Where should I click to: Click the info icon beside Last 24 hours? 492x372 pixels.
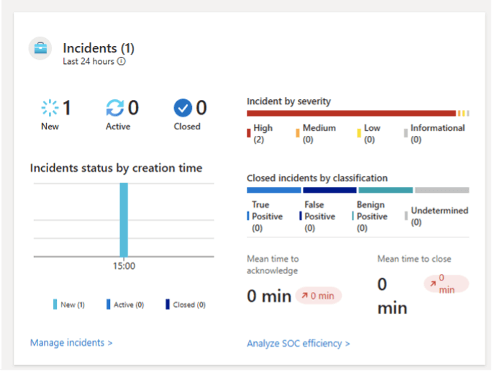tap(121, 61)
